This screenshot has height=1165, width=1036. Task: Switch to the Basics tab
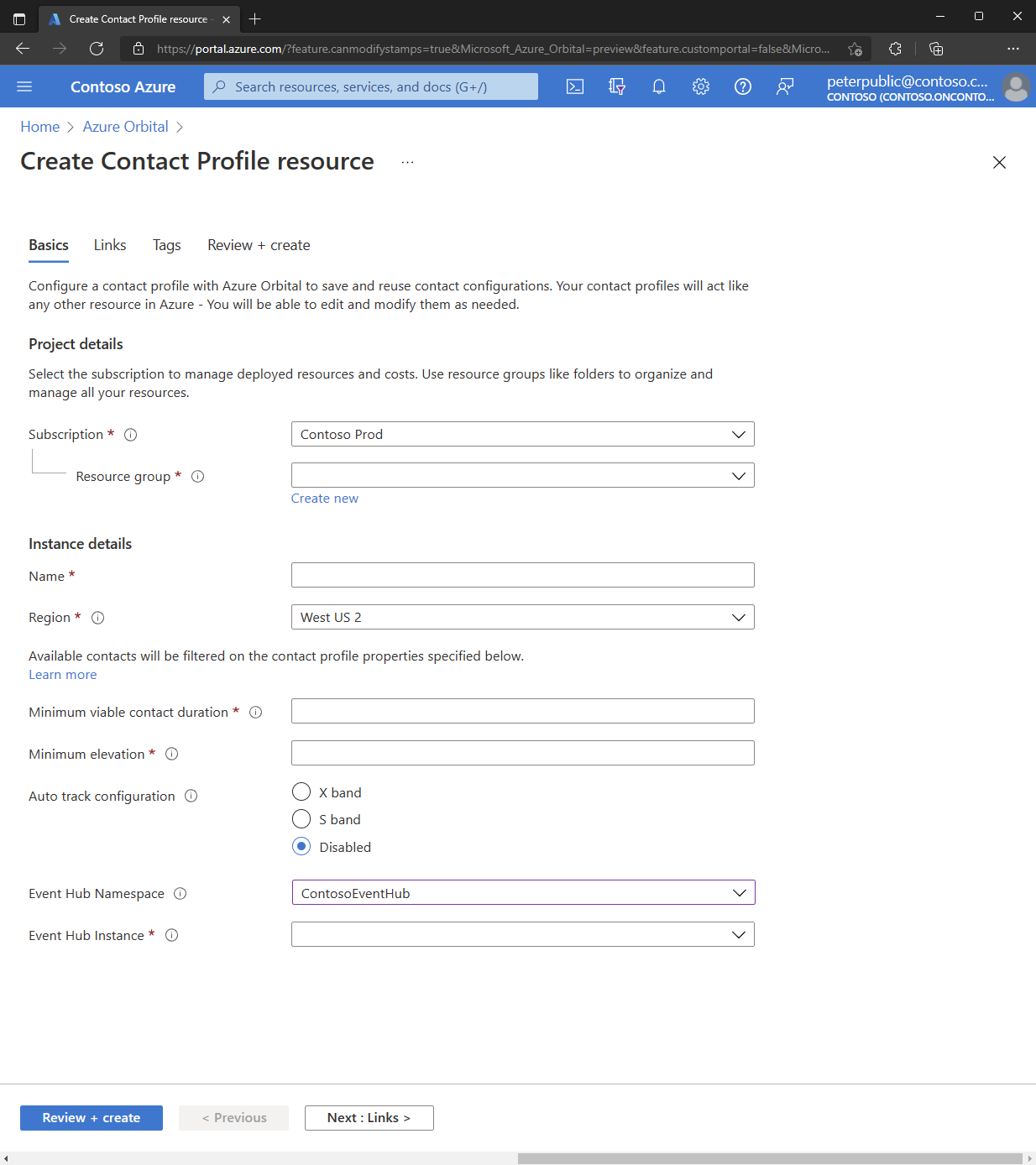[49, 245]
